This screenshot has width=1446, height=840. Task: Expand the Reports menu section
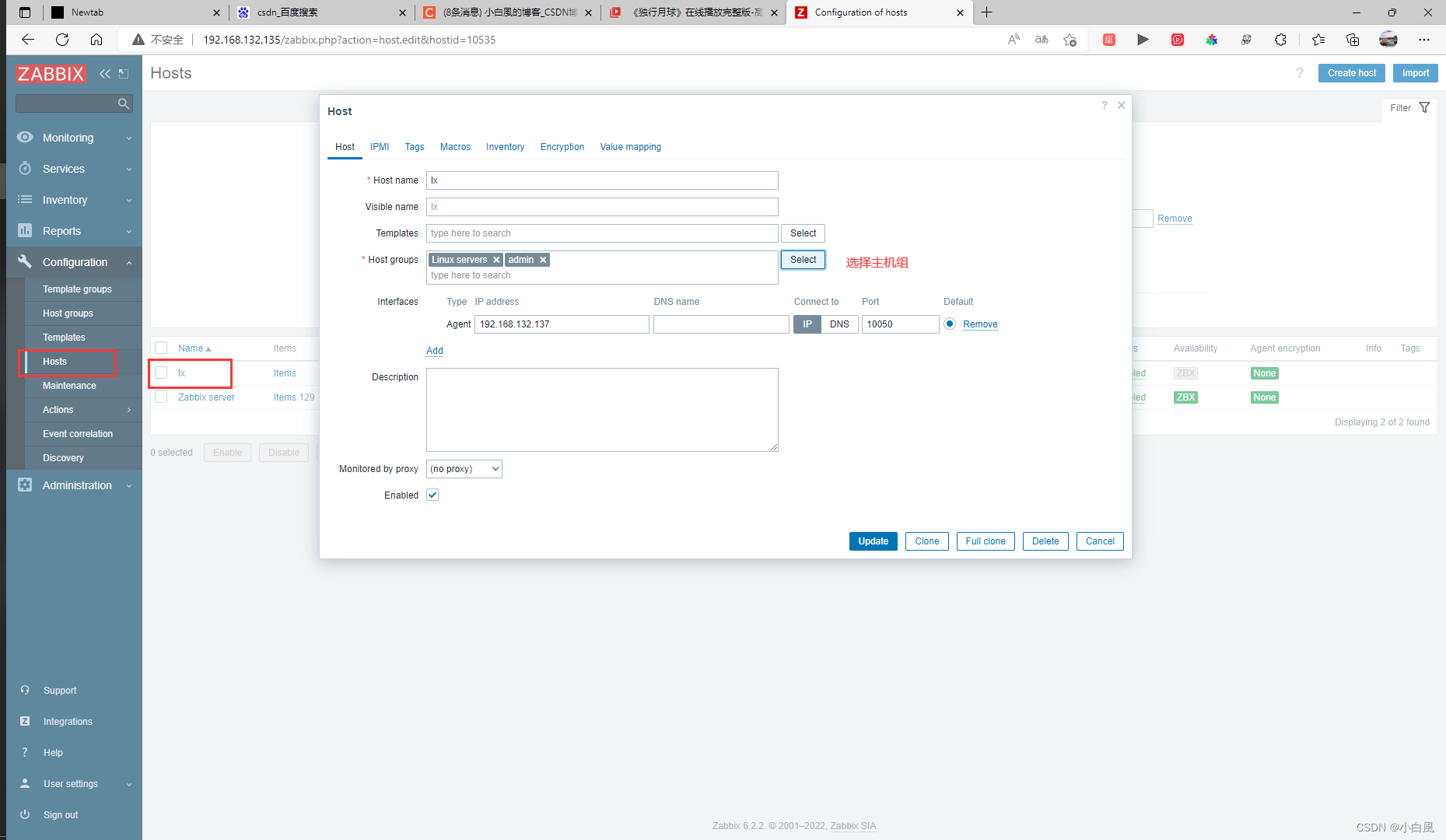pos(129,231)
